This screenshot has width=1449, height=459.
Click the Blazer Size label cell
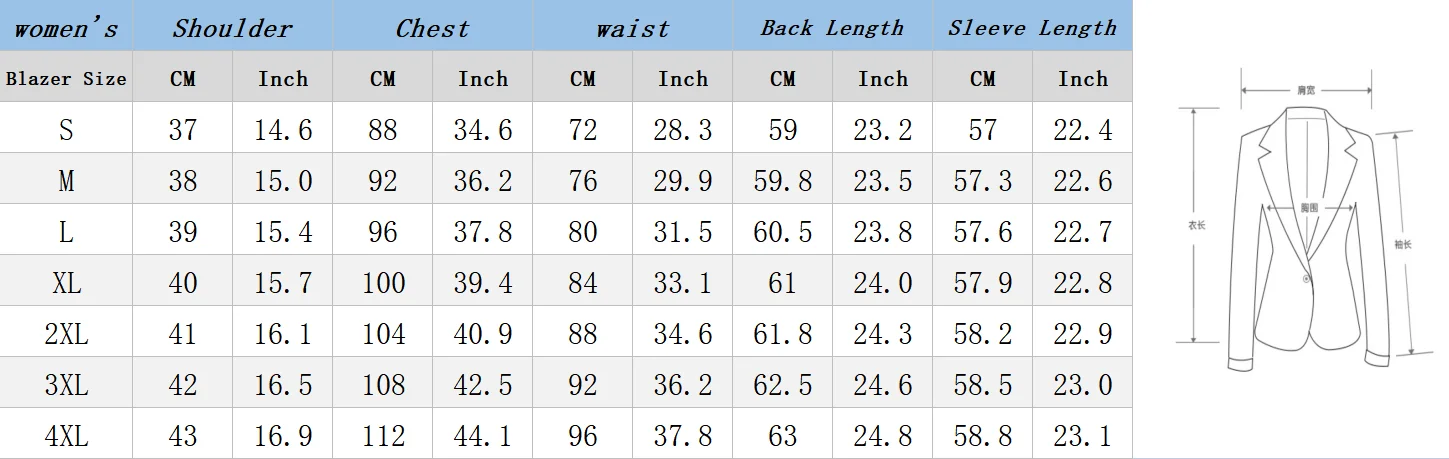tap(66, 78)
